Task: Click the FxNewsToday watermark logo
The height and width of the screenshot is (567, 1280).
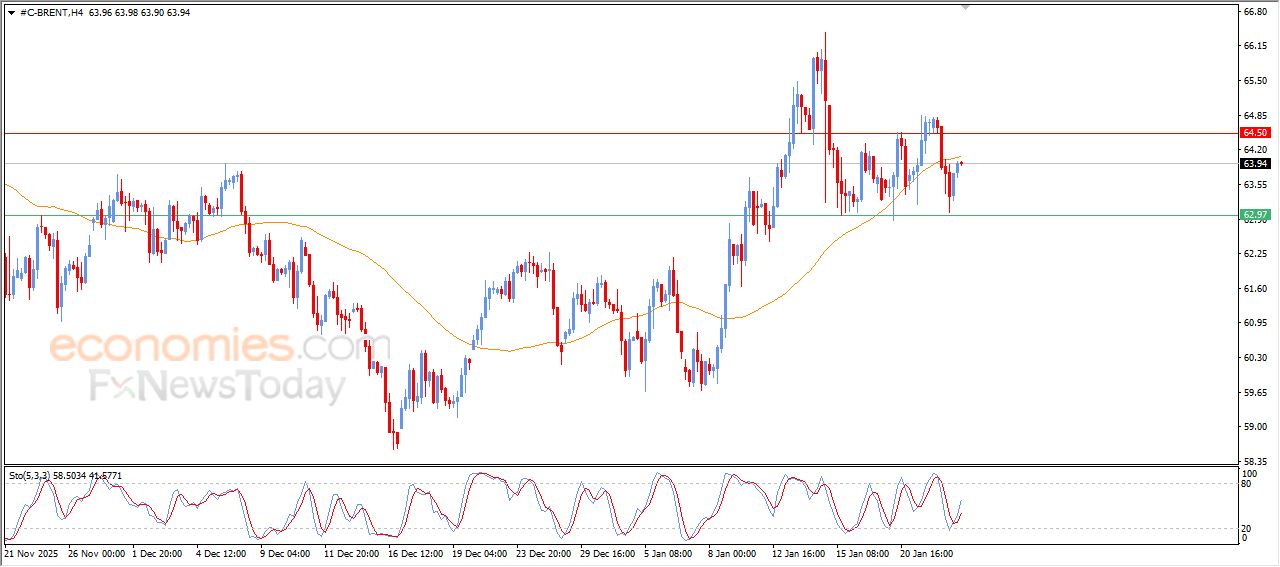Action: pyautogui.click(x=217, y=386)
